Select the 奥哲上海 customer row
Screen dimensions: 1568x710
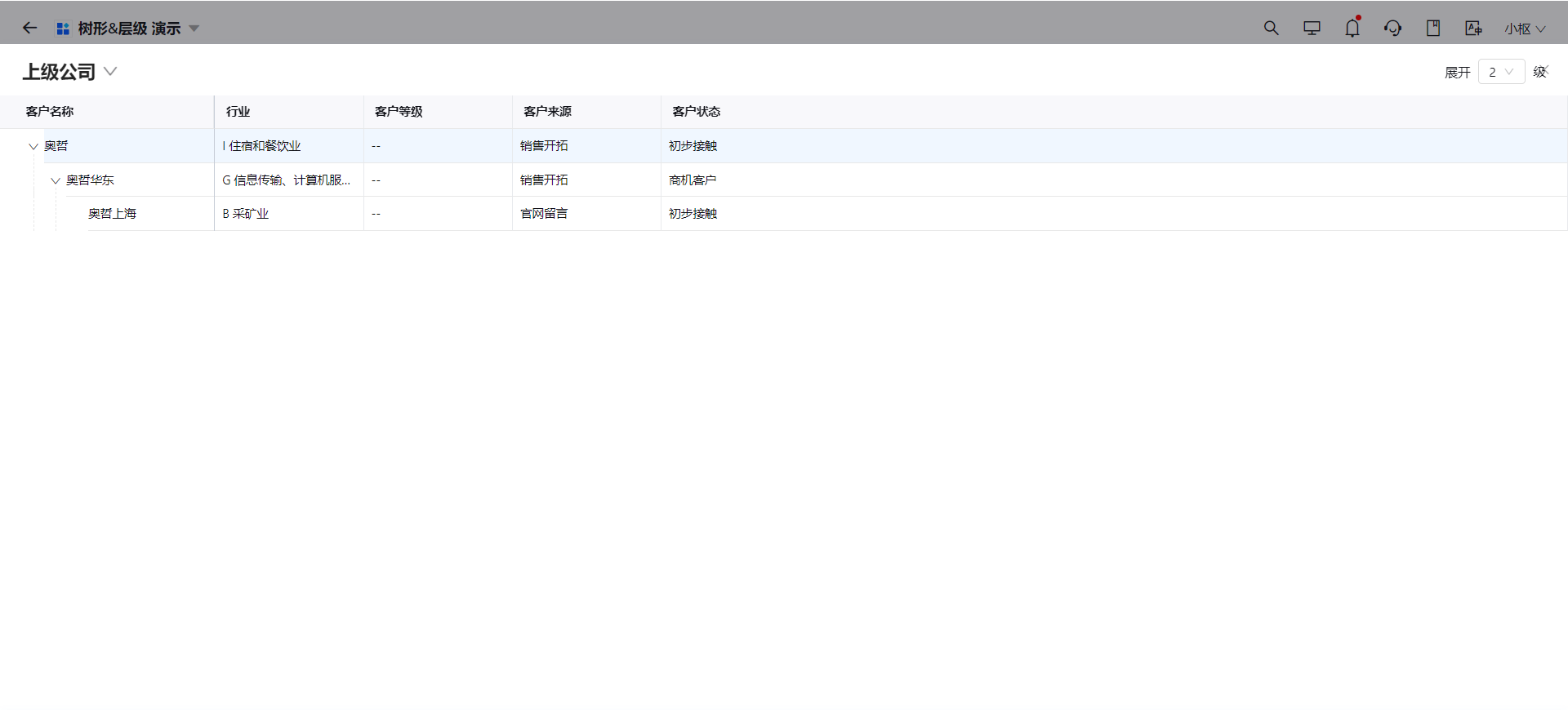(784, 214)
